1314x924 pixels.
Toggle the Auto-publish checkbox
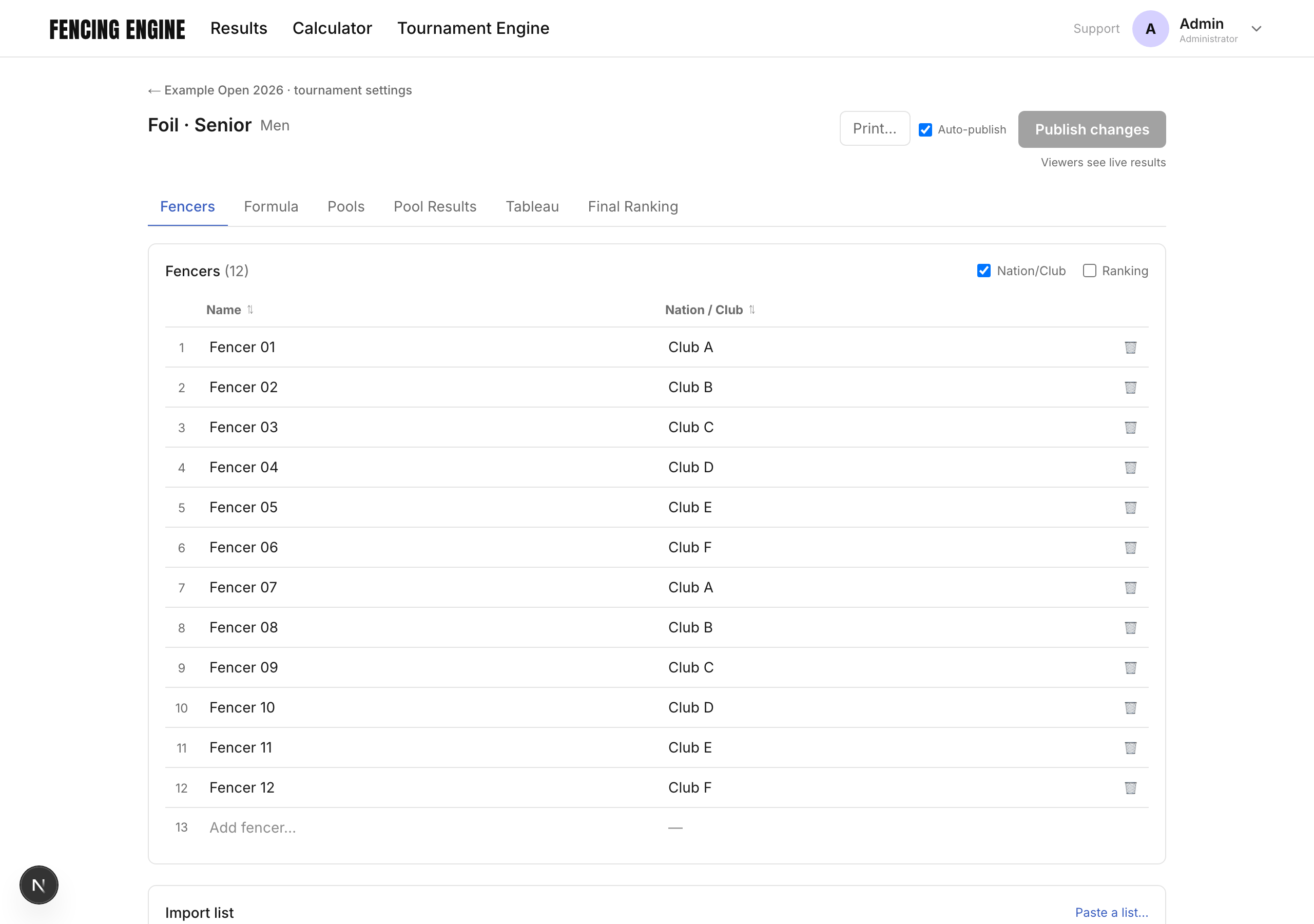(925, 130)
